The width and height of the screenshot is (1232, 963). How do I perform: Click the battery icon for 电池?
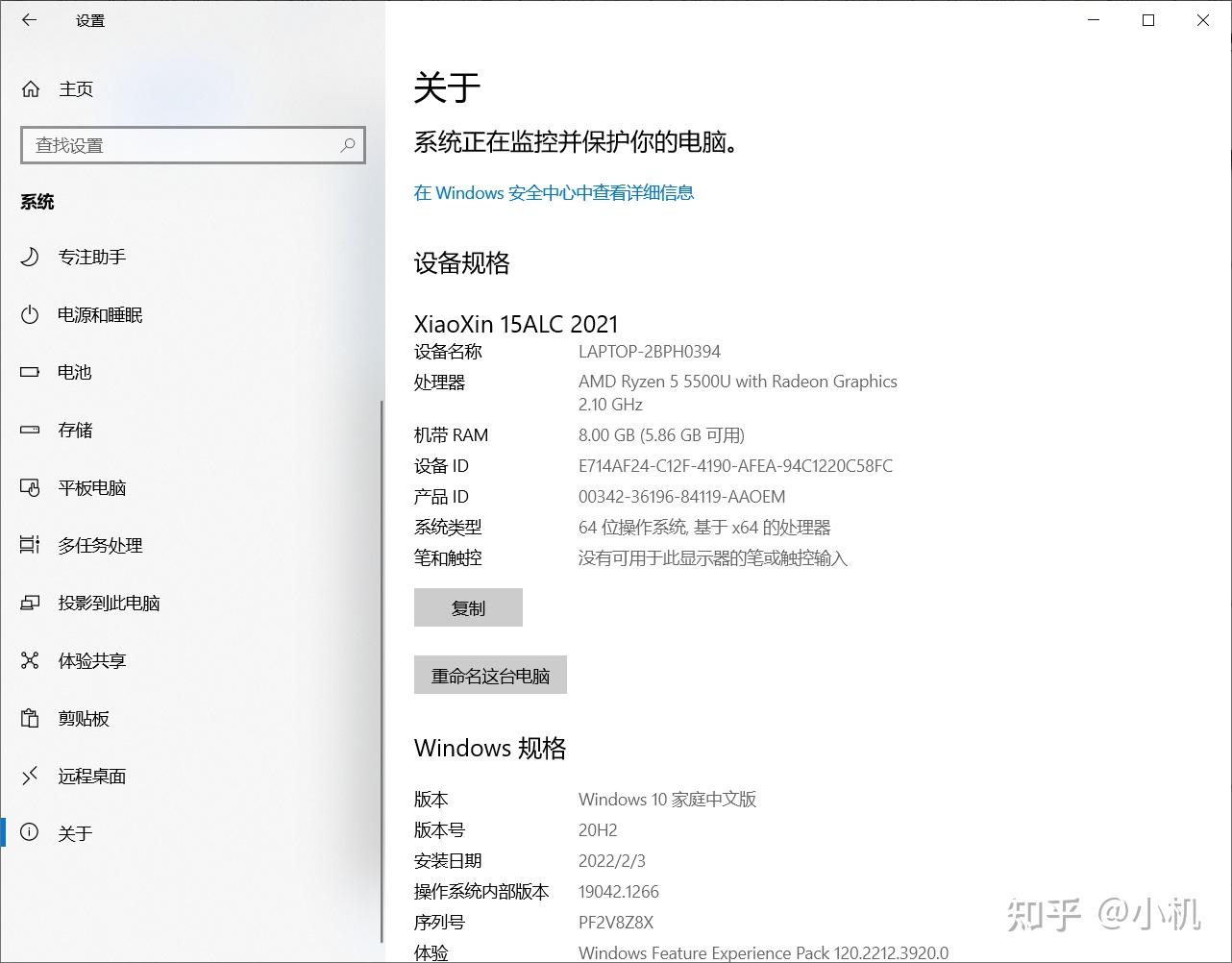tap(30, 372)
